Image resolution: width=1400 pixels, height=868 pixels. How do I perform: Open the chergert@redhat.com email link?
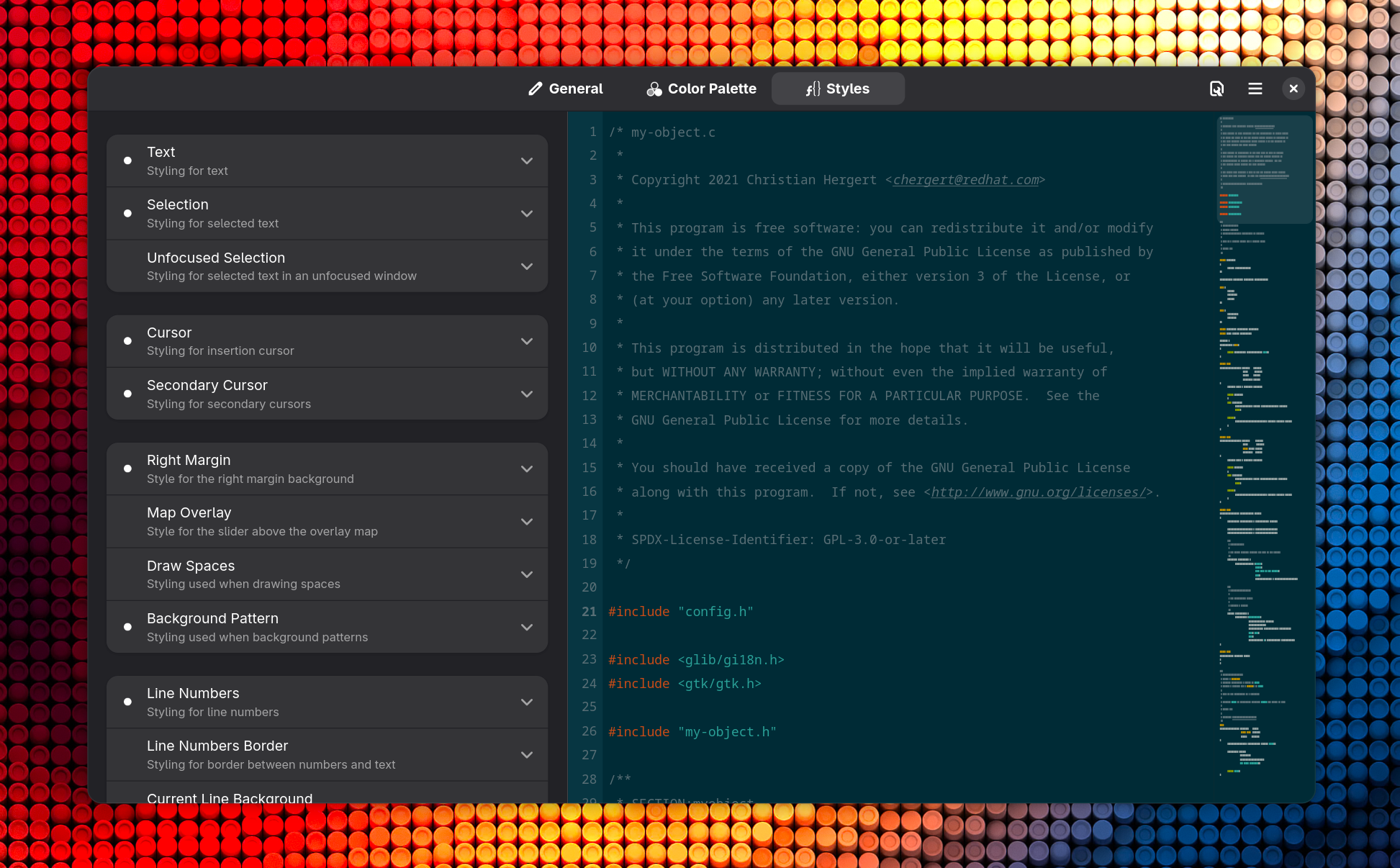pos(965,179)
